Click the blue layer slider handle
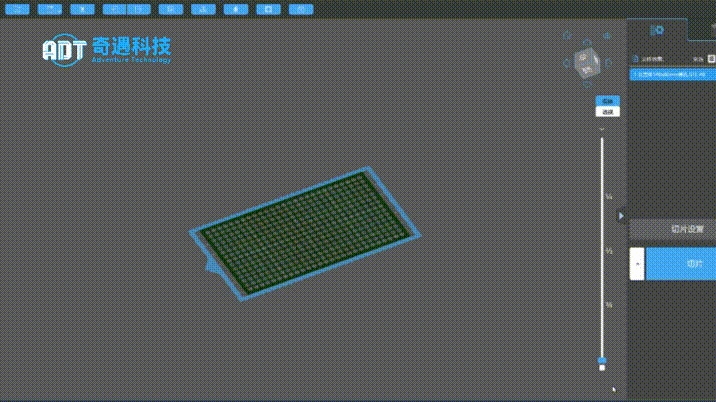Screen dimensions: 716x402 [x=602, y=360]
